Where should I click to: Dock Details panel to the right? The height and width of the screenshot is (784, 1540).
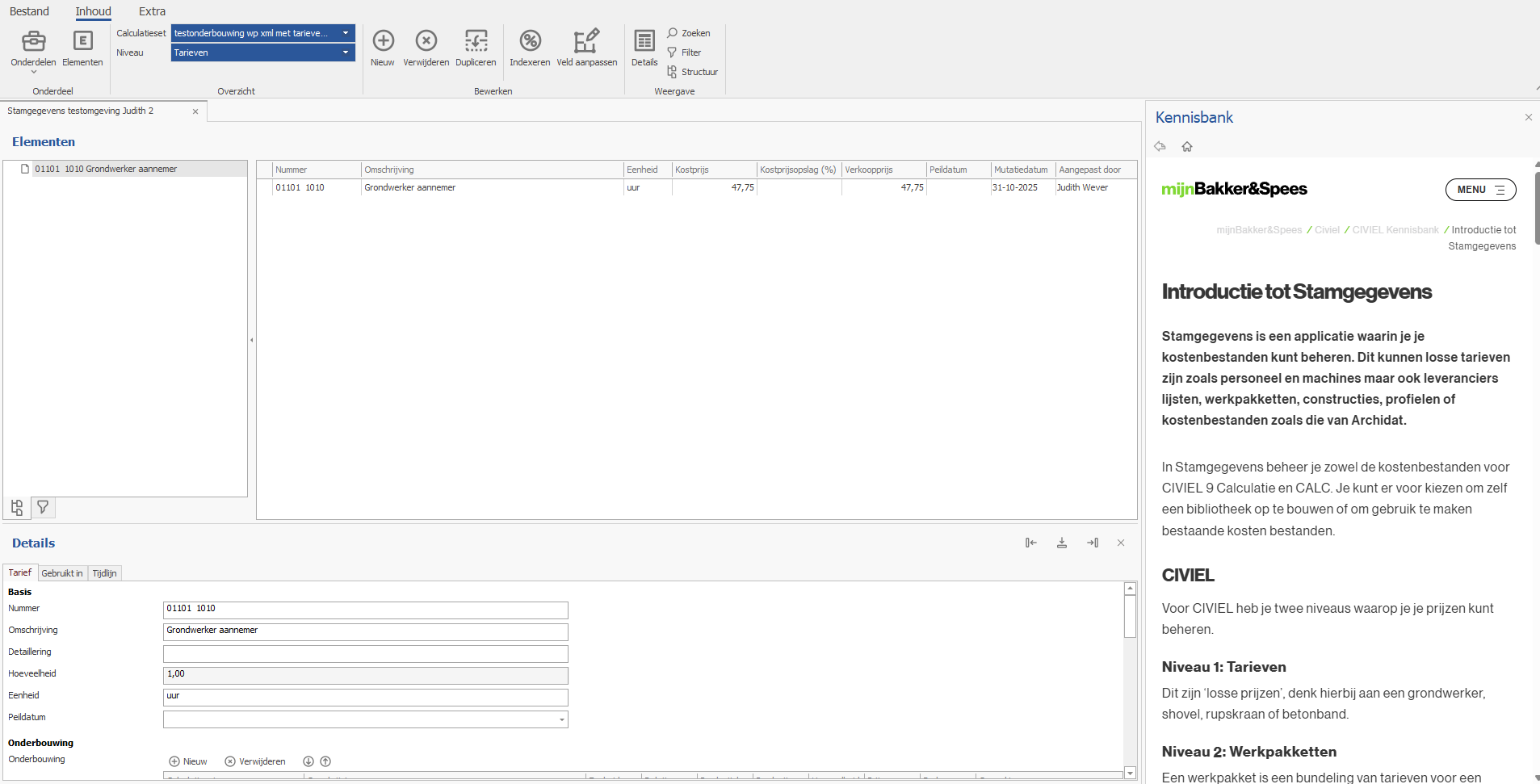click(1093, 543)
